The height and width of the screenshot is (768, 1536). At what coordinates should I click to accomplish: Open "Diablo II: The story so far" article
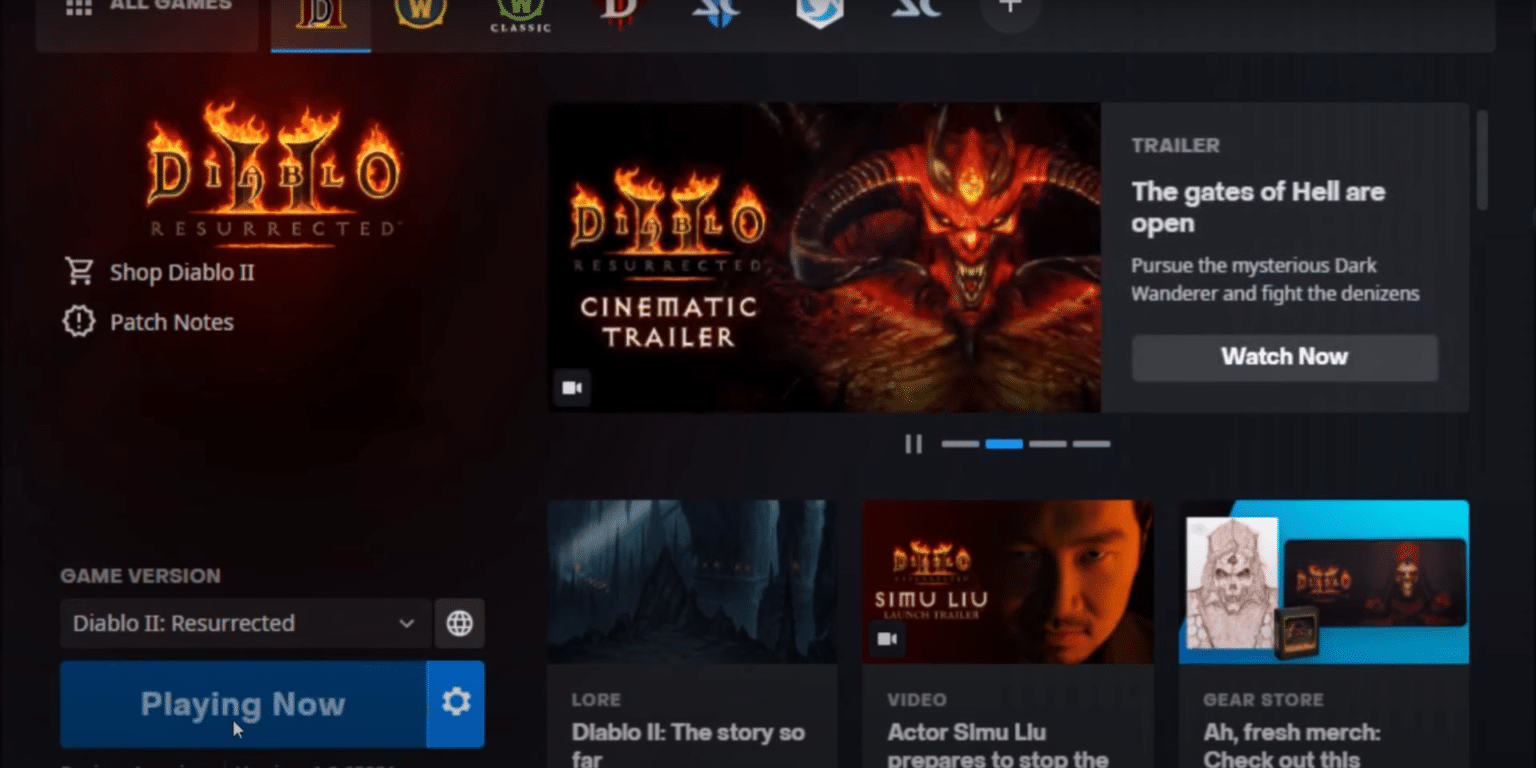(x=688, y=746)
